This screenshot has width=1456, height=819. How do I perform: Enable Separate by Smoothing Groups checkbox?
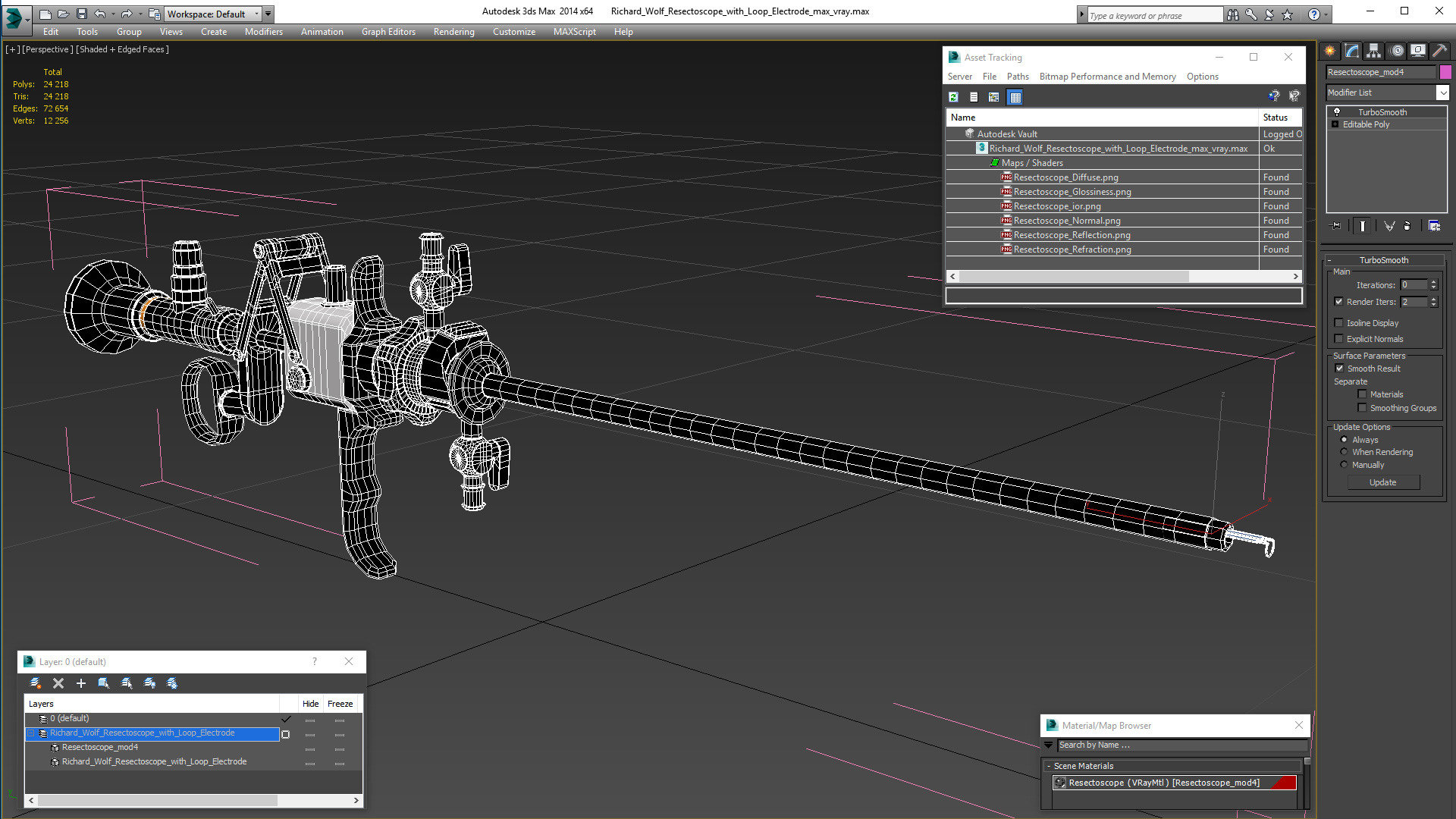point(1363,408)
